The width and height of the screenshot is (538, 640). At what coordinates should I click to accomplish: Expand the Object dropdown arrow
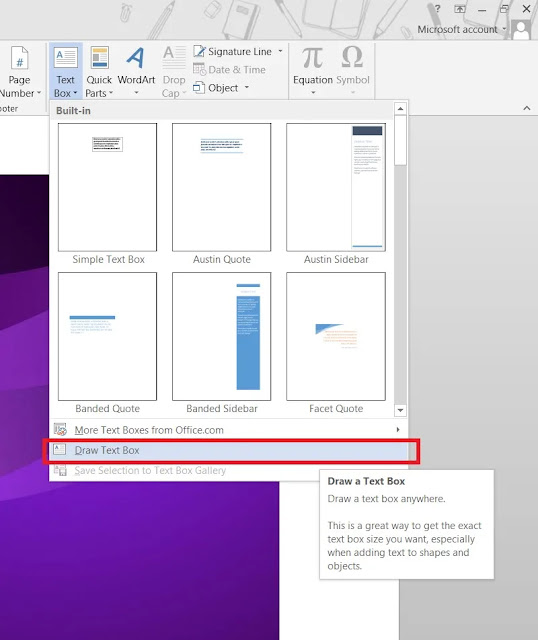[x=247, y=87]
